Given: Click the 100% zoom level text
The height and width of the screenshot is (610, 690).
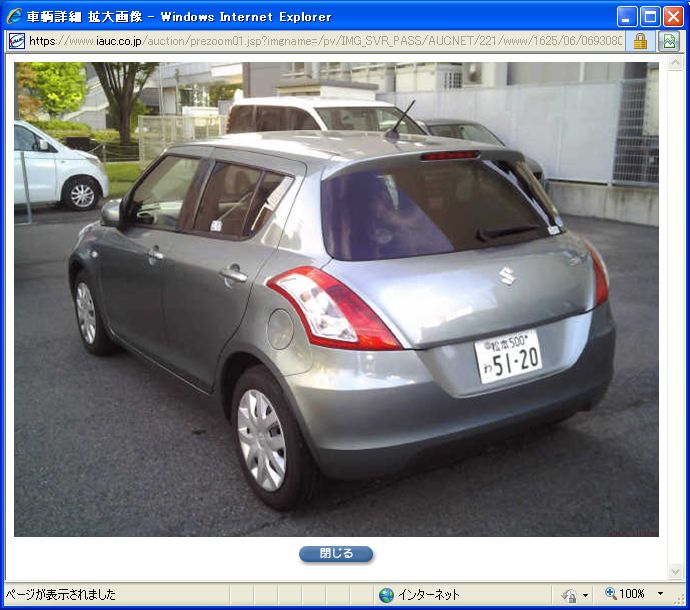Looking at the screenshot, I should 632,594.
